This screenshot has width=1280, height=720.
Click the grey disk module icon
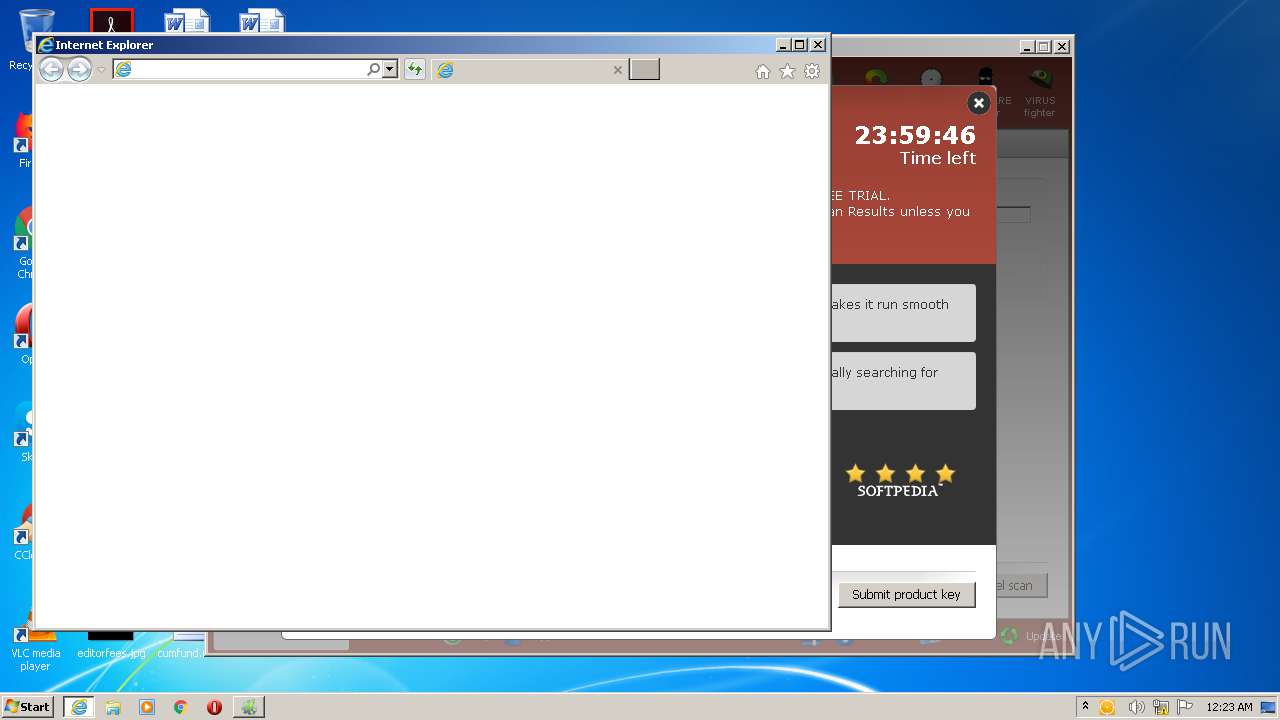[931, 78]
